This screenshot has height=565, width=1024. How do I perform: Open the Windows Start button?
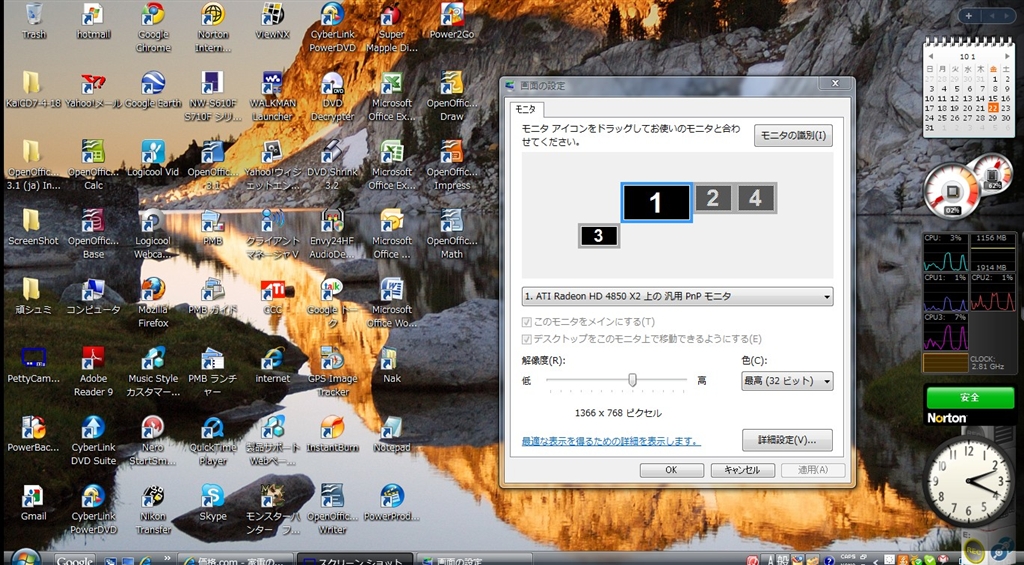25,556
